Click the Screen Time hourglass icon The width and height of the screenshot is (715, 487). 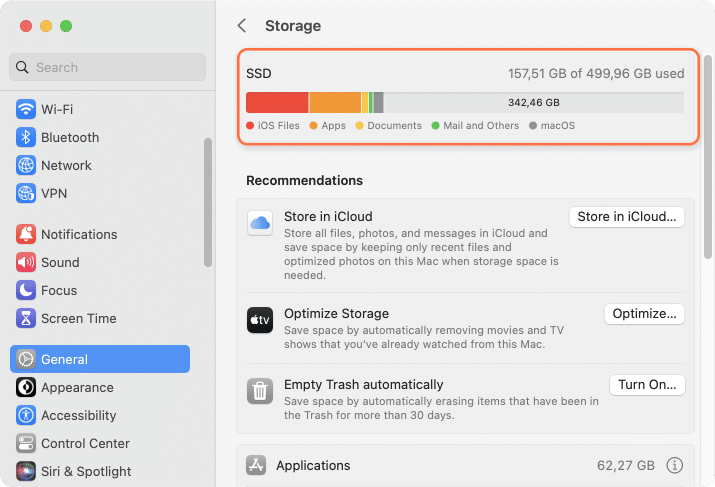[26, 318]
